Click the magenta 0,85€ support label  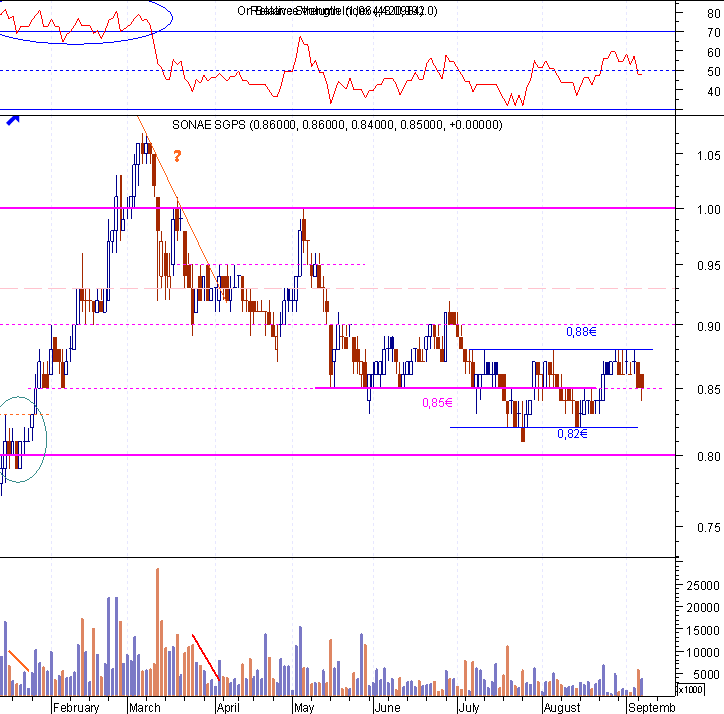click(x=437, y=403)
